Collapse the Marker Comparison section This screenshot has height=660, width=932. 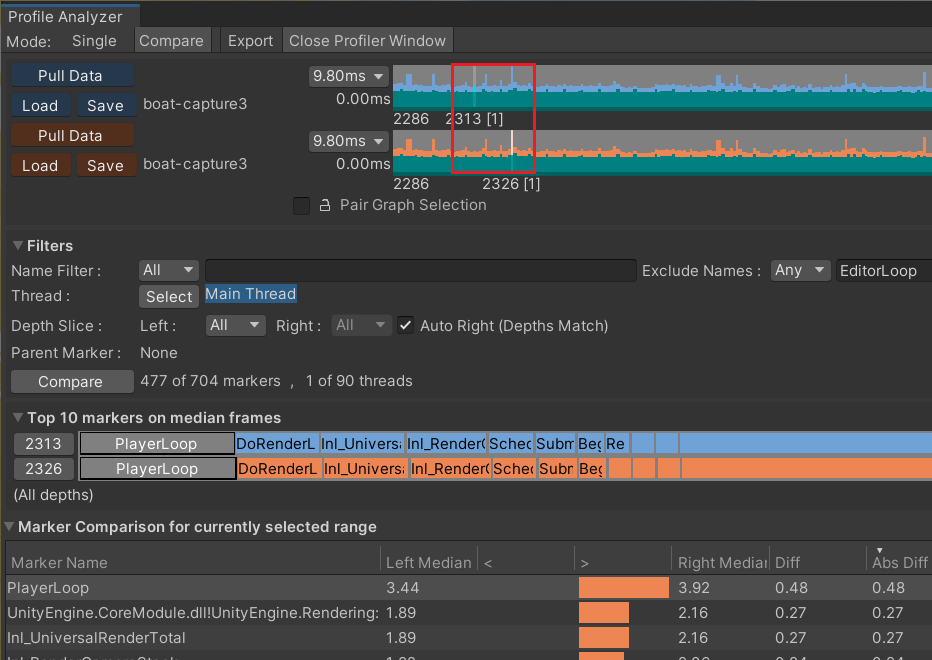click(10, 526)
